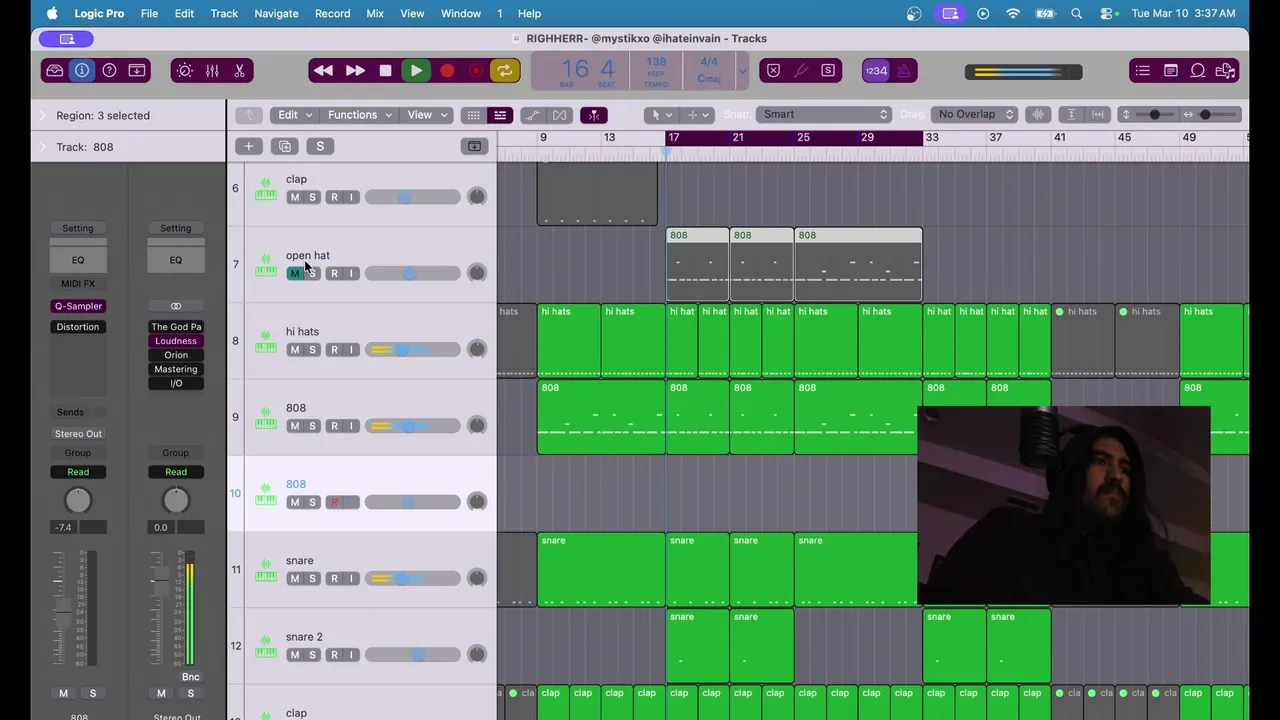Start recording with the red Record button

[x=447, y=71]
